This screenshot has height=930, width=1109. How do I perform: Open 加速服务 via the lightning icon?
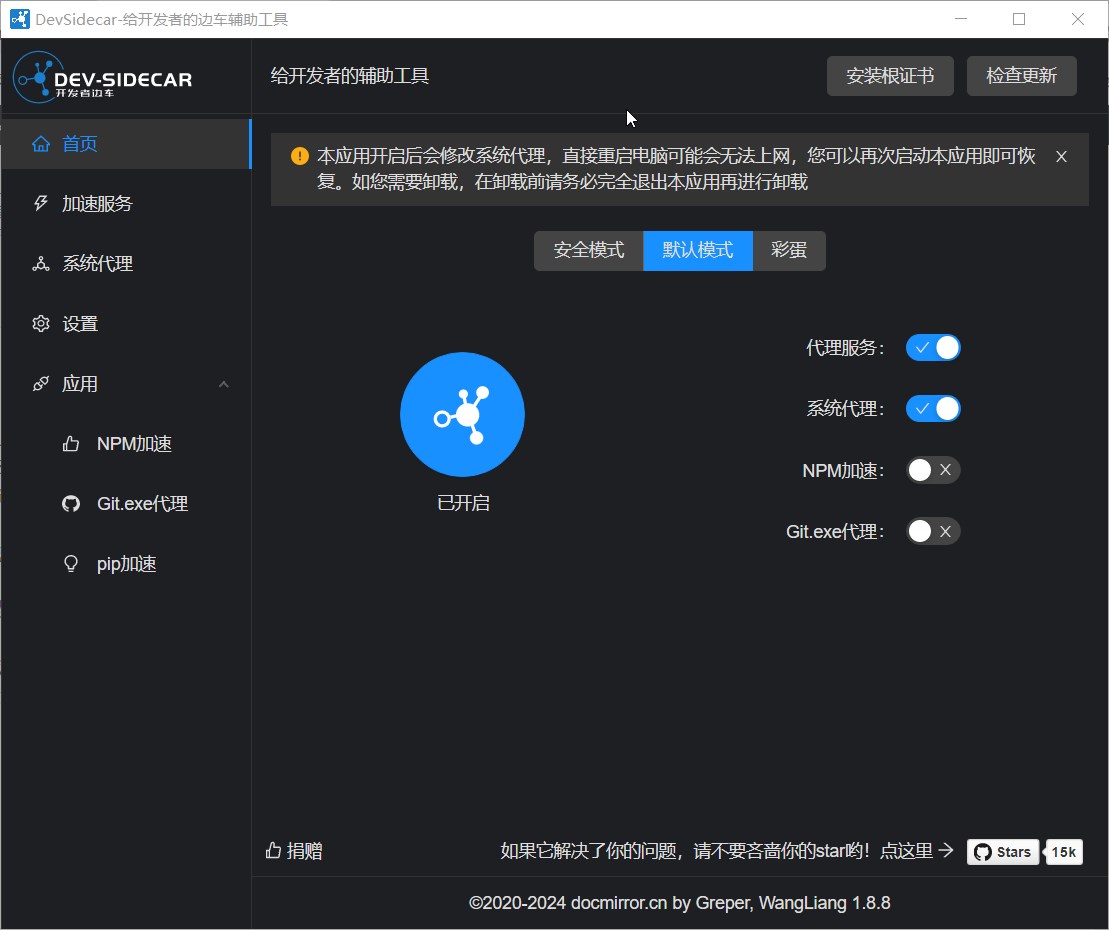coord(40,203)
